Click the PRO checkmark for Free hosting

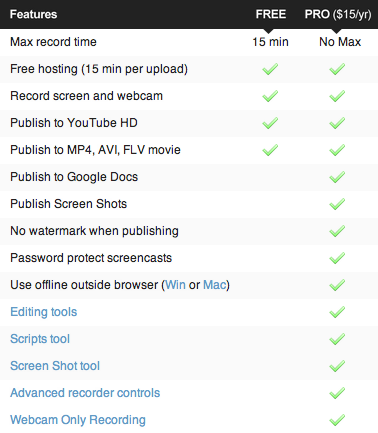click(337, 69)
